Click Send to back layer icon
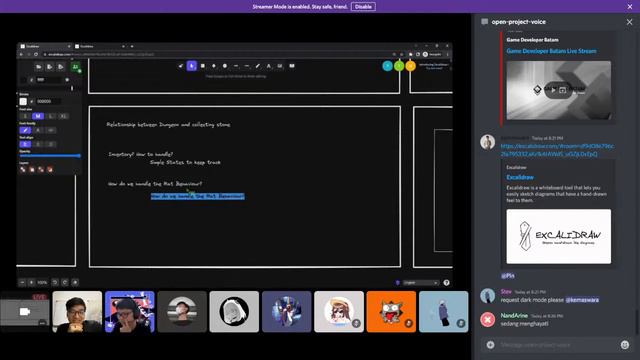 tap(23, 169)
